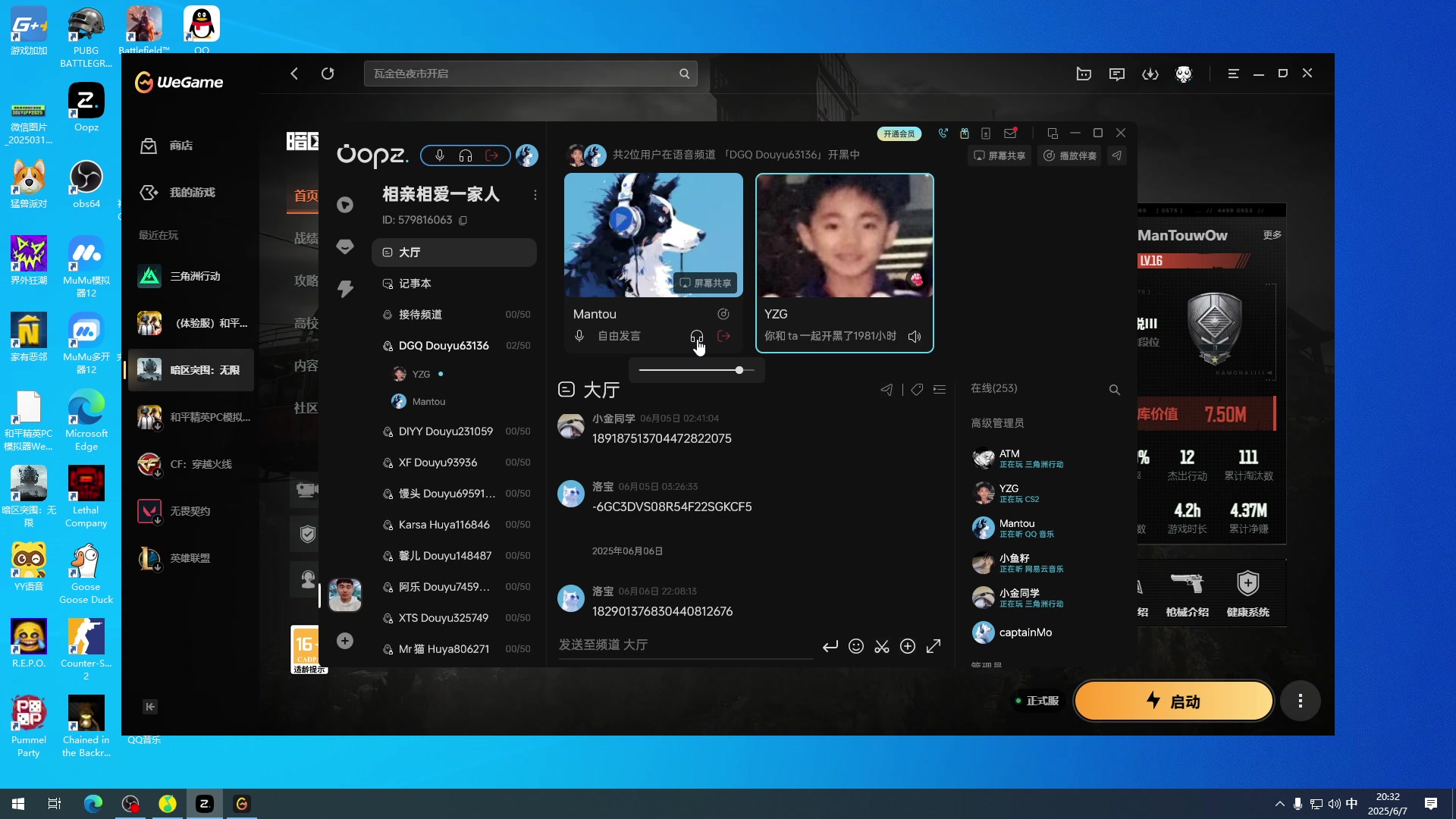Leave voice channel via red exit icon in top bar
This screenshot has height=819, width=1456.
point(492,155)
